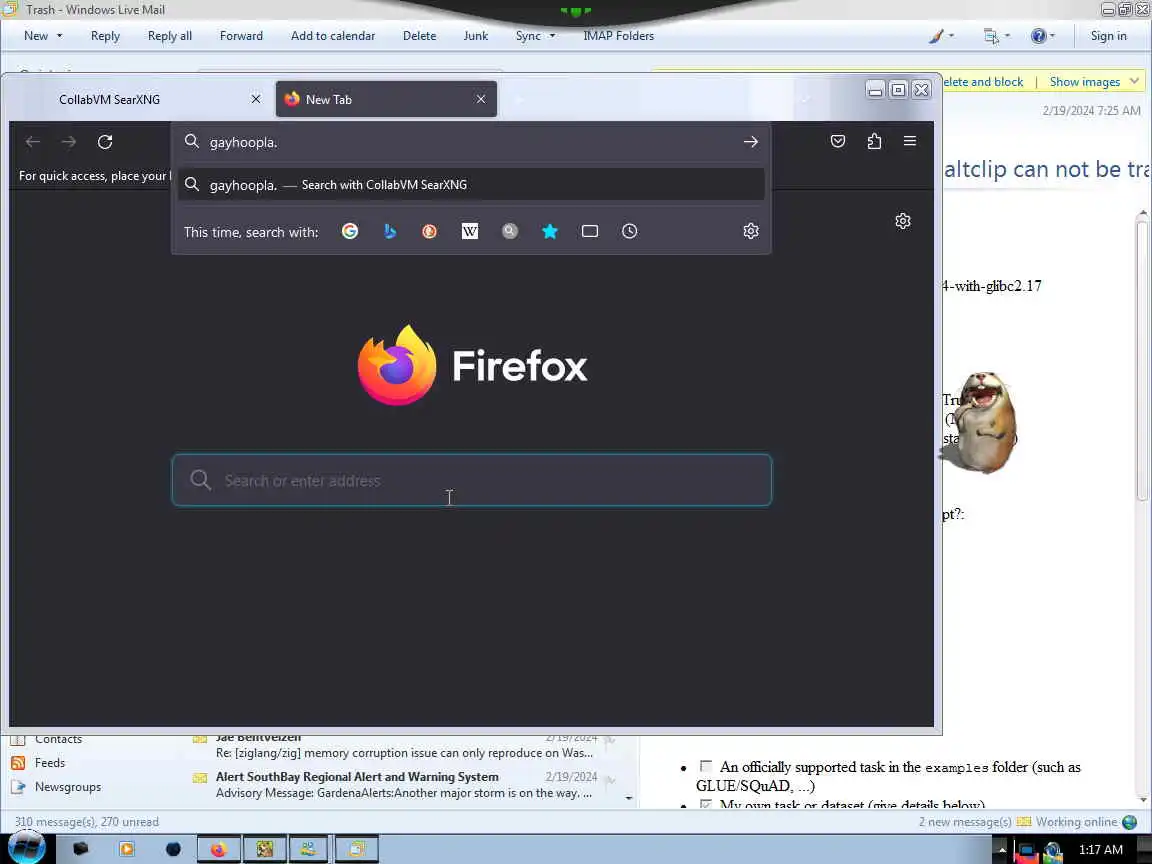The height and width of the screenshot is (864, 1152).
Task: Click the reading pane scrollbar thumb
Action: (x=1142, y=360)
